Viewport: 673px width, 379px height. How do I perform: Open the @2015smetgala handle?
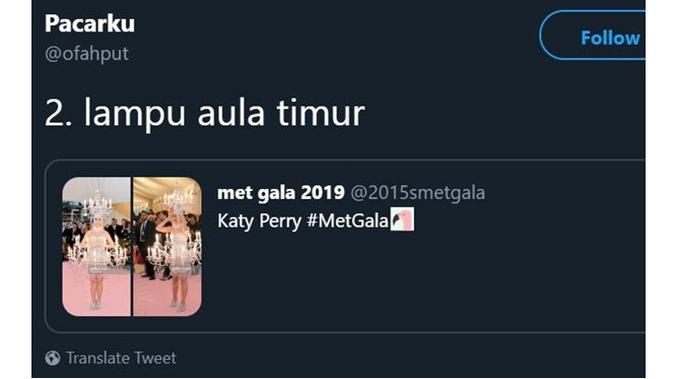(x=418, y=193)
